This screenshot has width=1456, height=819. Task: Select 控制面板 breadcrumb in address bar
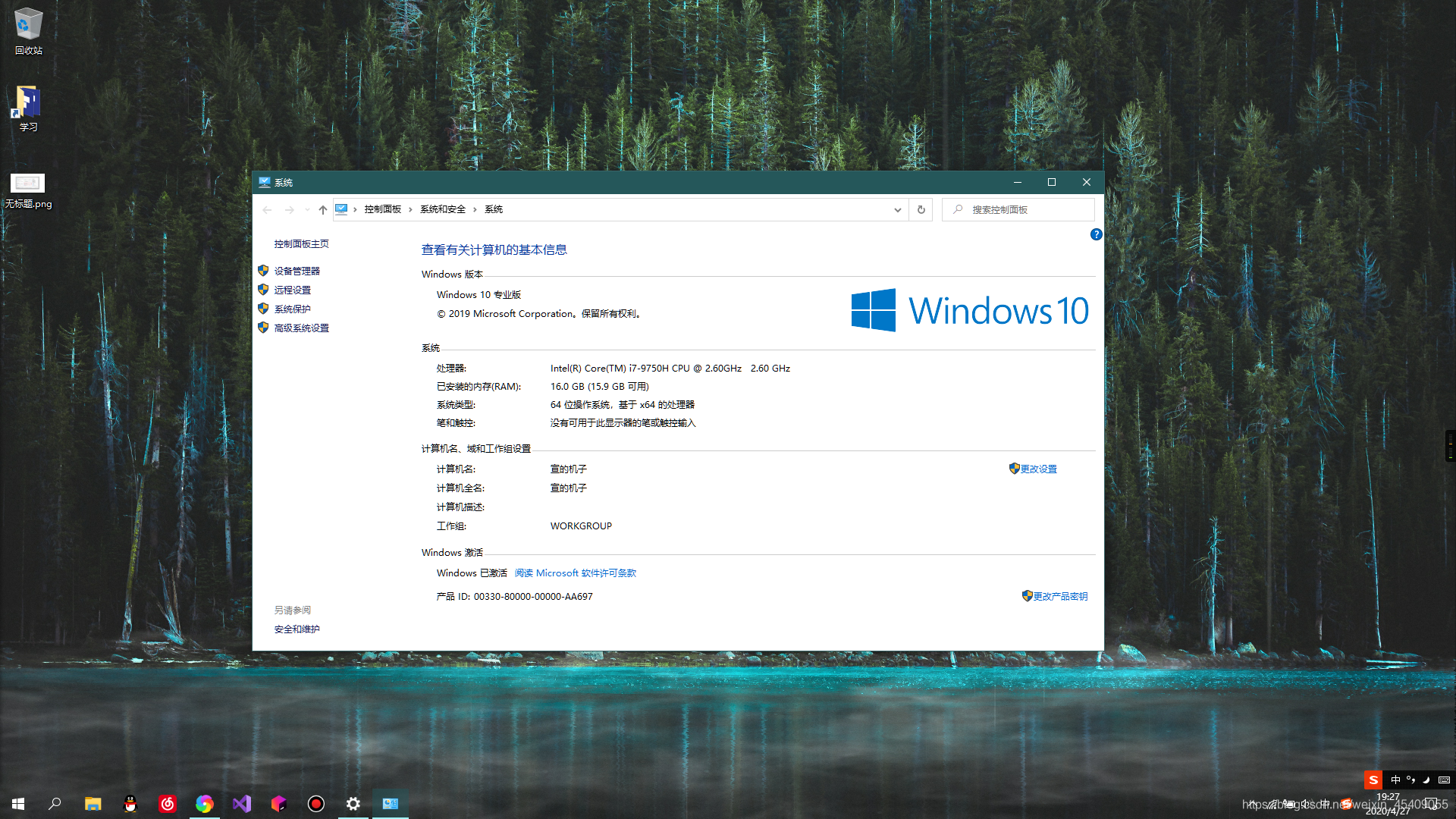tap(382, 209)
